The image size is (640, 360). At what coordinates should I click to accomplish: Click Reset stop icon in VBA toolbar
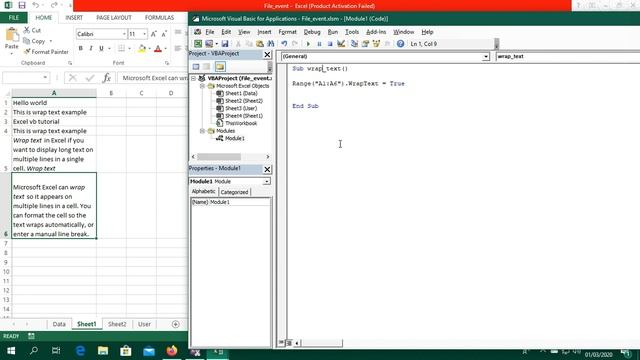tap(330, 44)
